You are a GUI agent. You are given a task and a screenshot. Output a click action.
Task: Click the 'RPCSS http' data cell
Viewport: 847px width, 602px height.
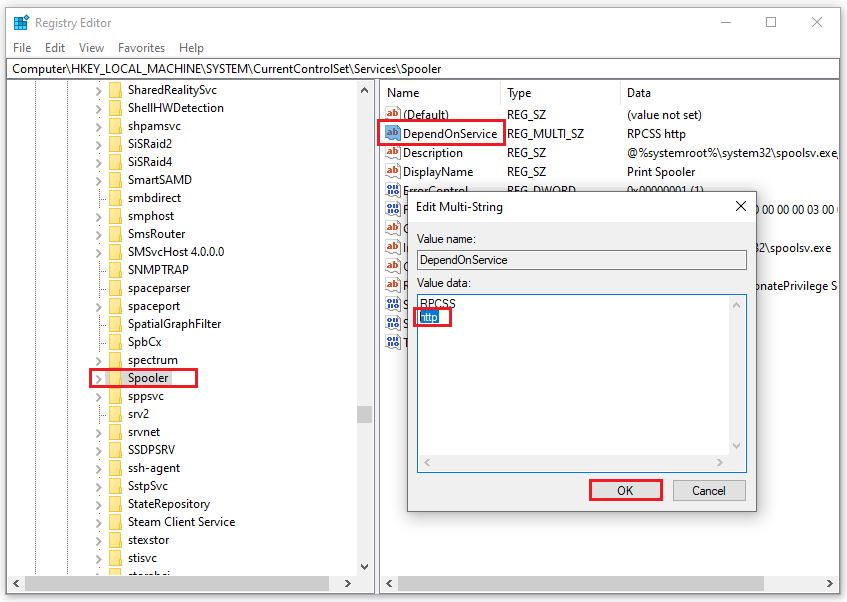click(x=656, y=133)
